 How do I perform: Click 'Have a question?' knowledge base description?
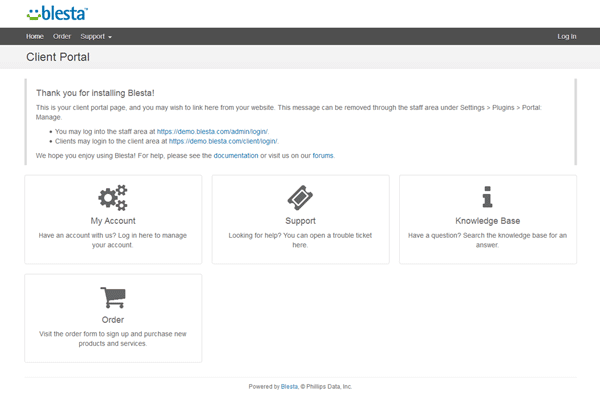(x=488, y=240)
